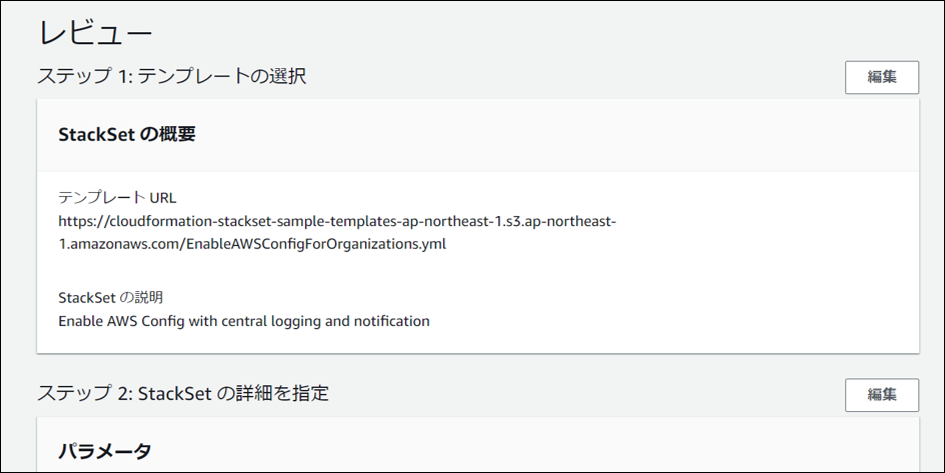Click the テンプレート URL field label
The image size is (945, 473).
[117, 197]
